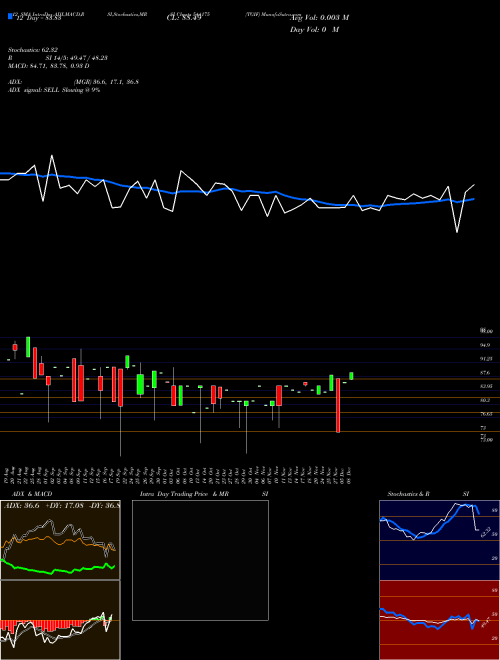Click the last green candle on chart

pos(351,376)
